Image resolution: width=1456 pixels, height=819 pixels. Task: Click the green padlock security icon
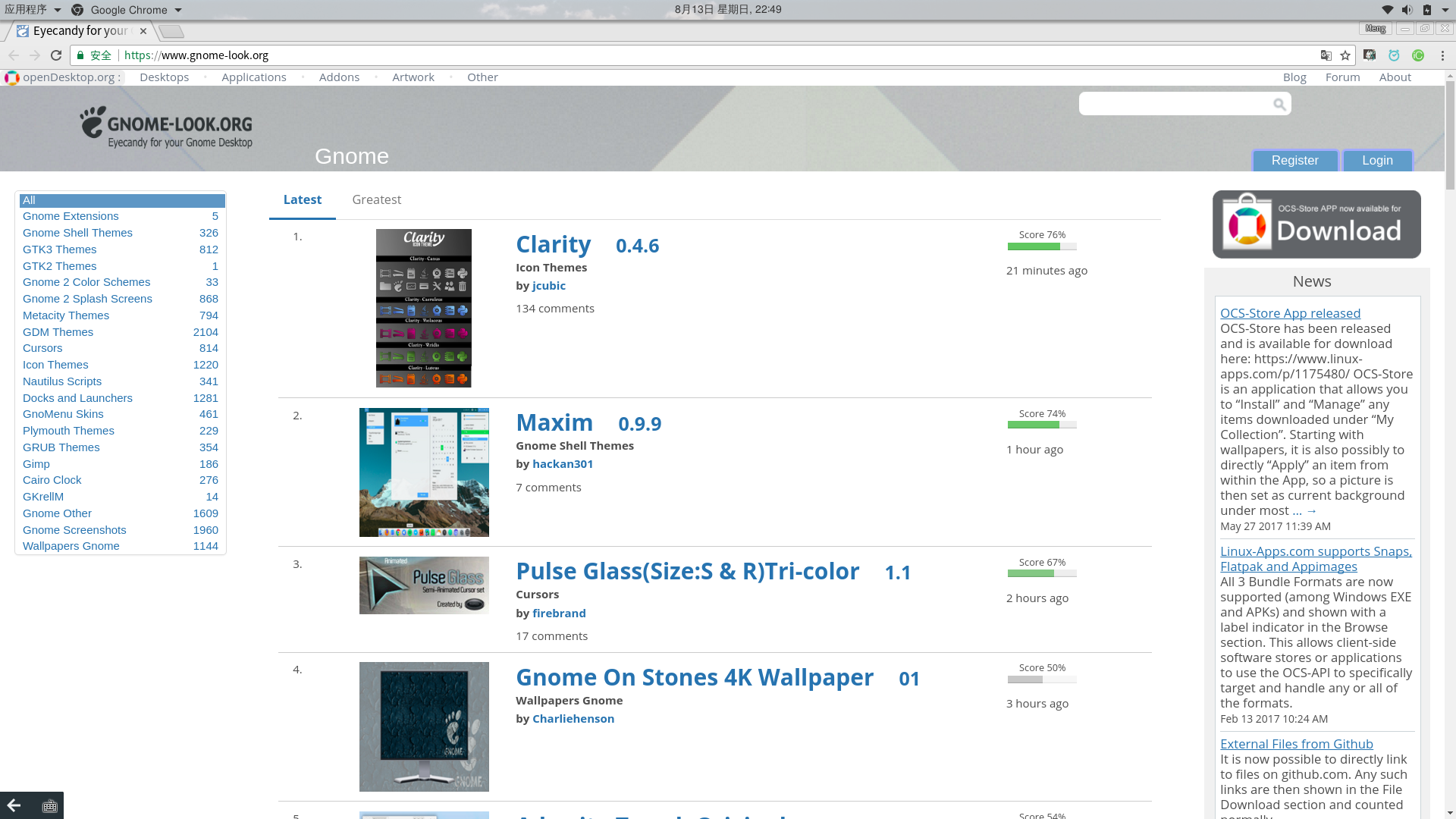click(x=80, y=55)
